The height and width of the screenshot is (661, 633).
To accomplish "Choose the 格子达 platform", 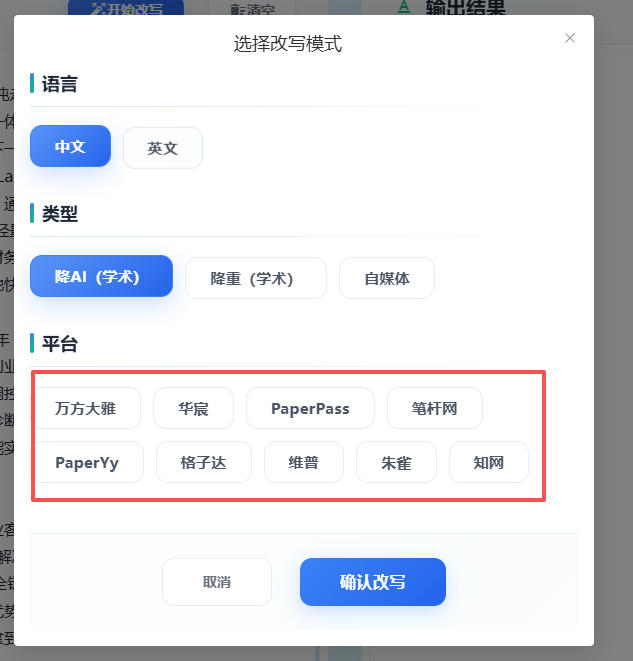I will 203,463.
